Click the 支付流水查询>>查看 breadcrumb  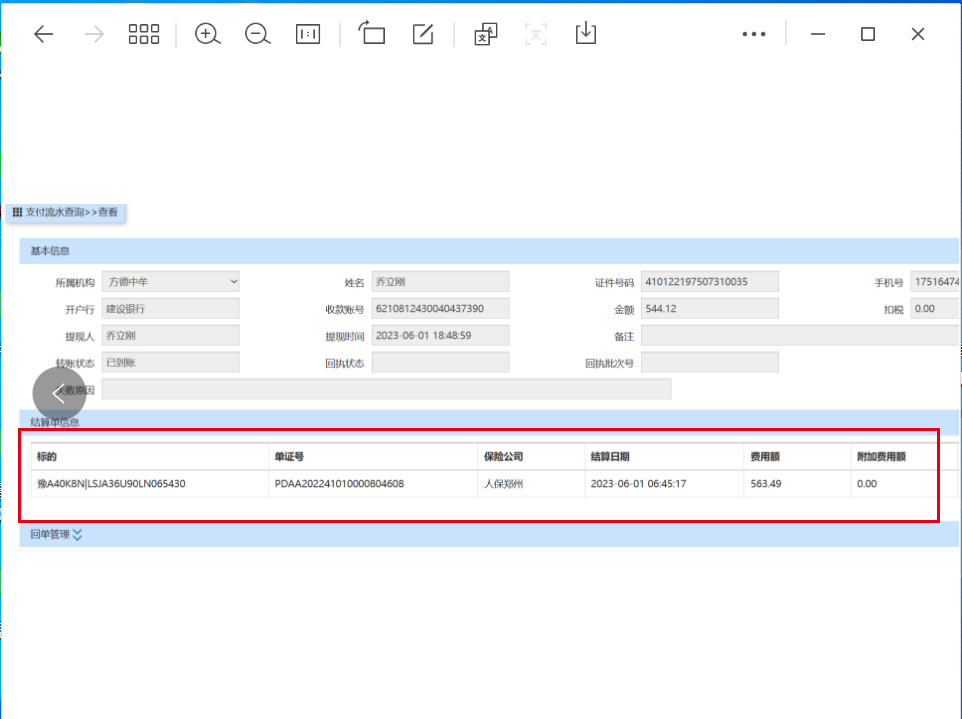pyautogui.click(x=66, y=212)
